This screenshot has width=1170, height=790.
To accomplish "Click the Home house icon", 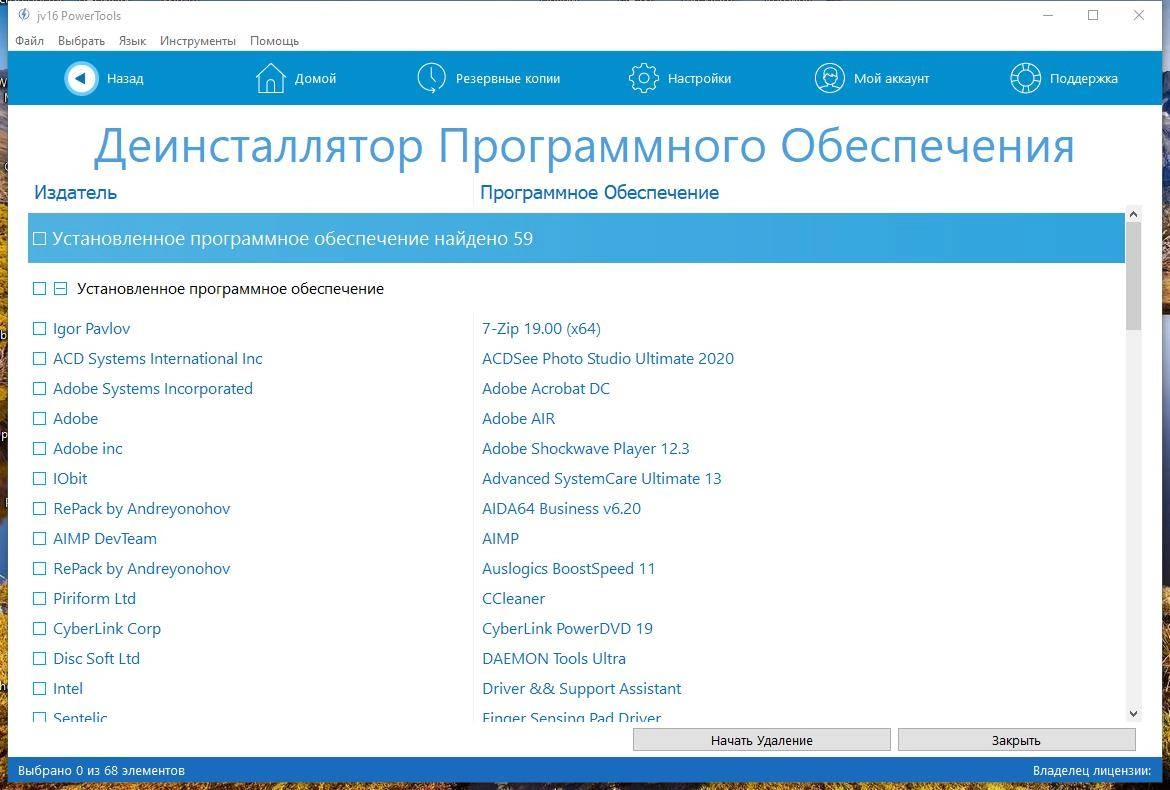I will (270, 78).
